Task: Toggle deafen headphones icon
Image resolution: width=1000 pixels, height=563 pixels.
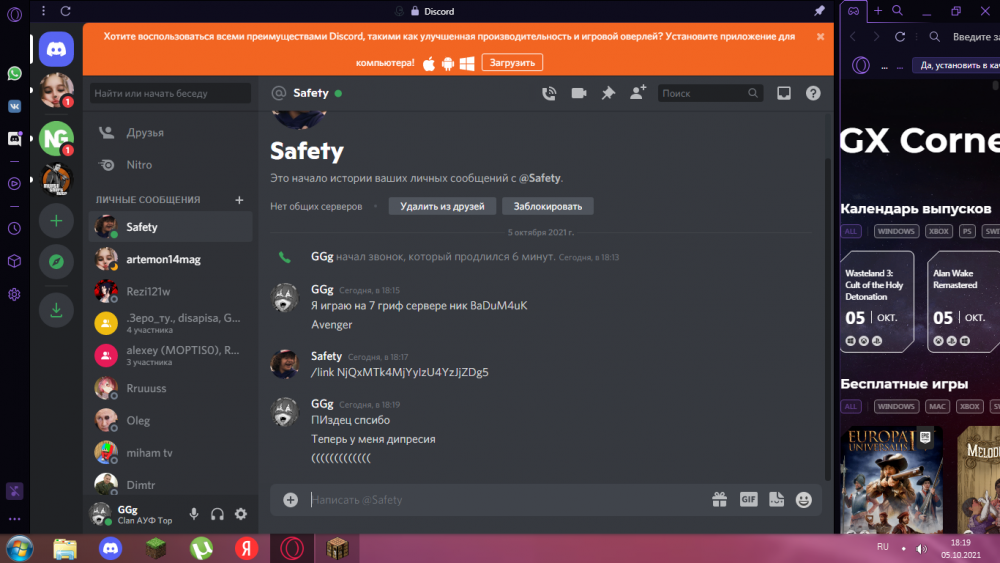Action: coord(217,514)
